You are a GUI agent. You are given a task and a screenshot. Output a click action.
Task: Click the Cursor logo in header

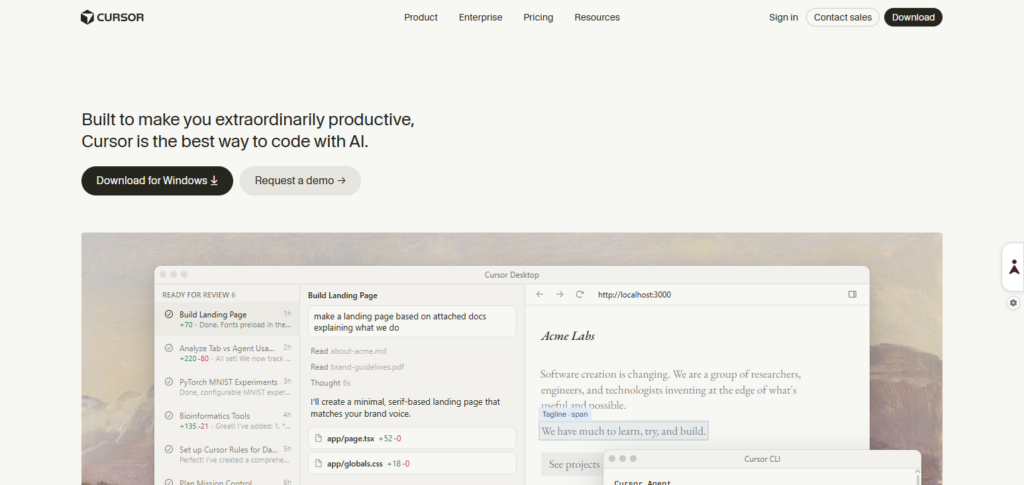[x=112, y=18]
